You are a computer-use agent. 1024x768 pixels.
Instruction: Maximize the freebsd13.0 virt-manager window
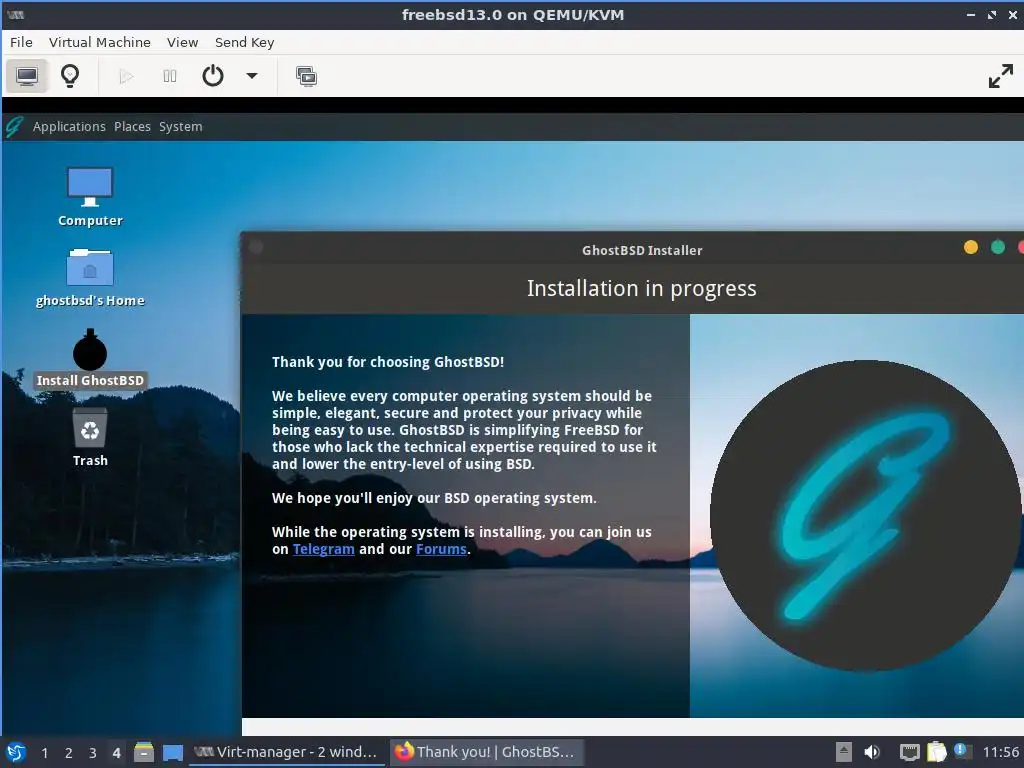(992, 15)
